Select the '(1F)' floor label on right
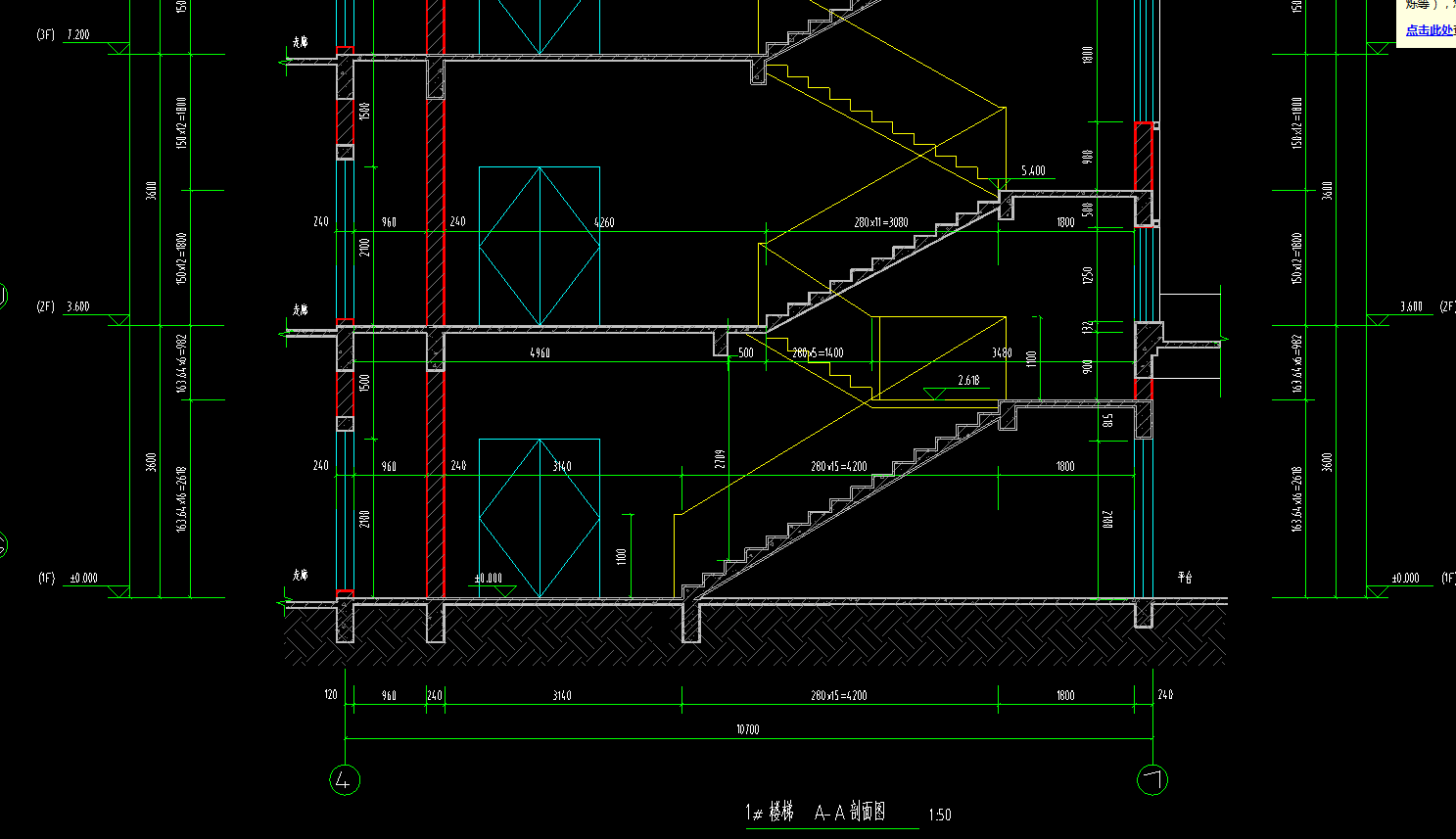Image resolution: width=1456 pixels, height=839 pixels. [1447, 578]
